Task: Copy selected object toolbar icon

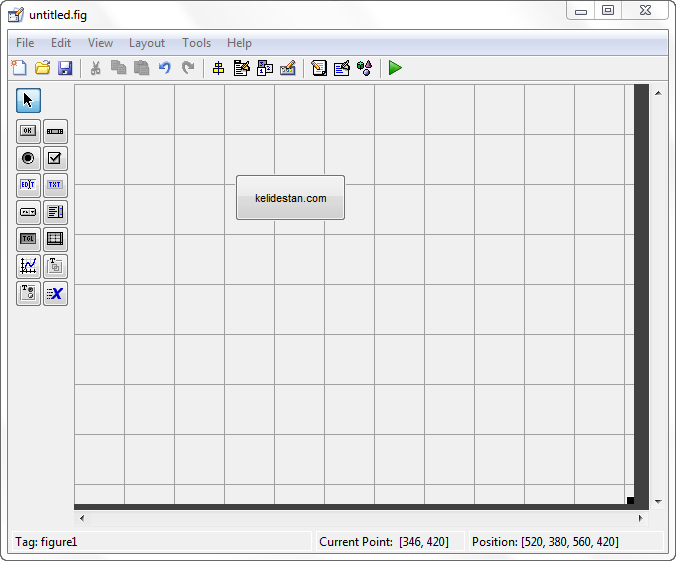Action: pyautogui.click(x=119, y=68)
